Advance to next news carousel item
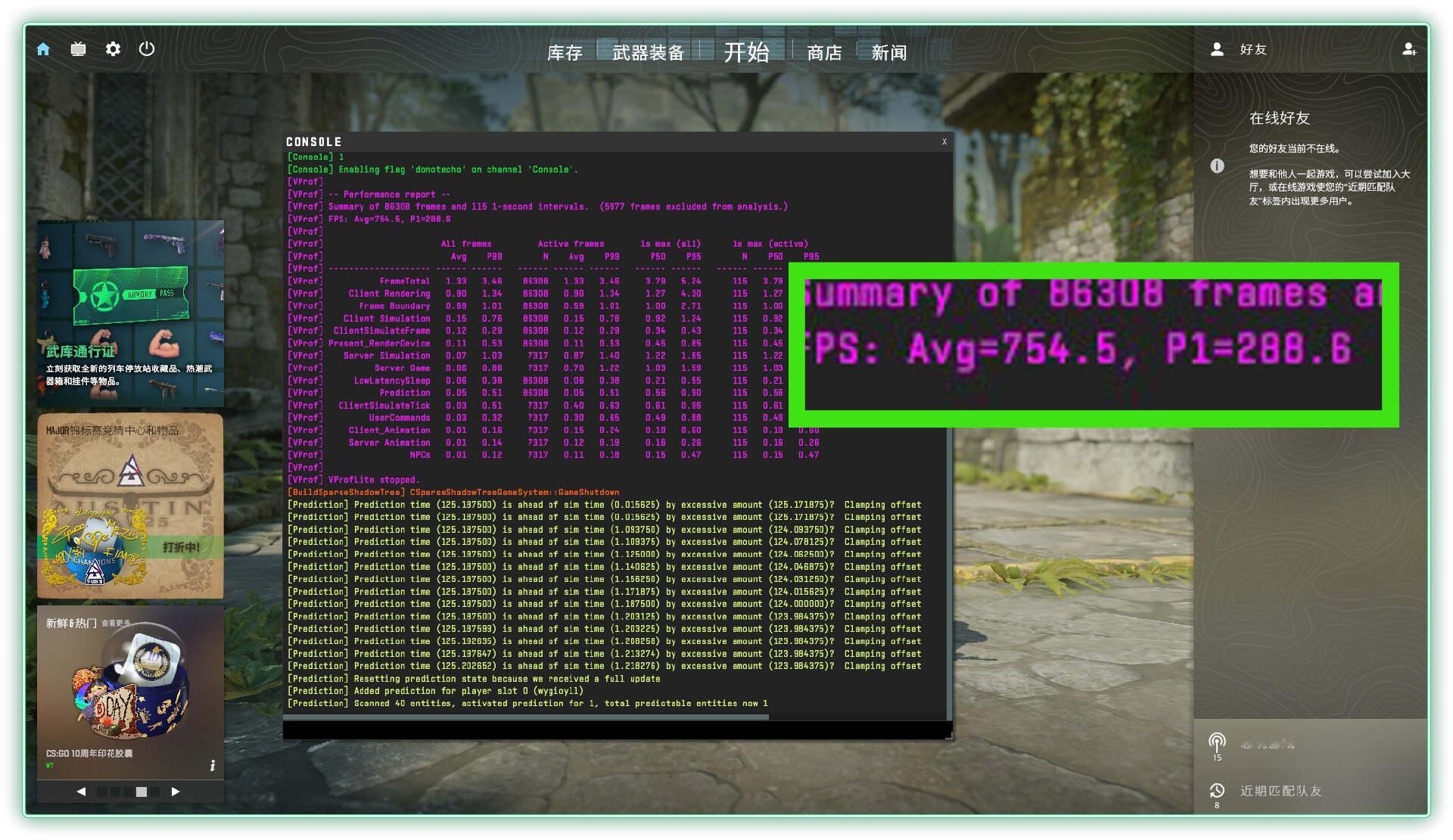 click(176, 792)
